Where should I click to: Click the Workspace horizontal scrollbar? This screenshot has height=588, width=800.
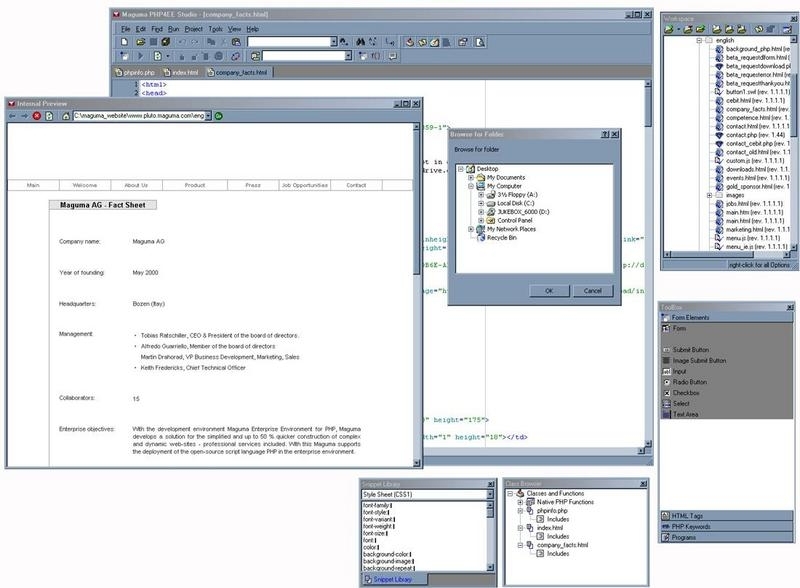pyautogui.click(x=728, y=254)
